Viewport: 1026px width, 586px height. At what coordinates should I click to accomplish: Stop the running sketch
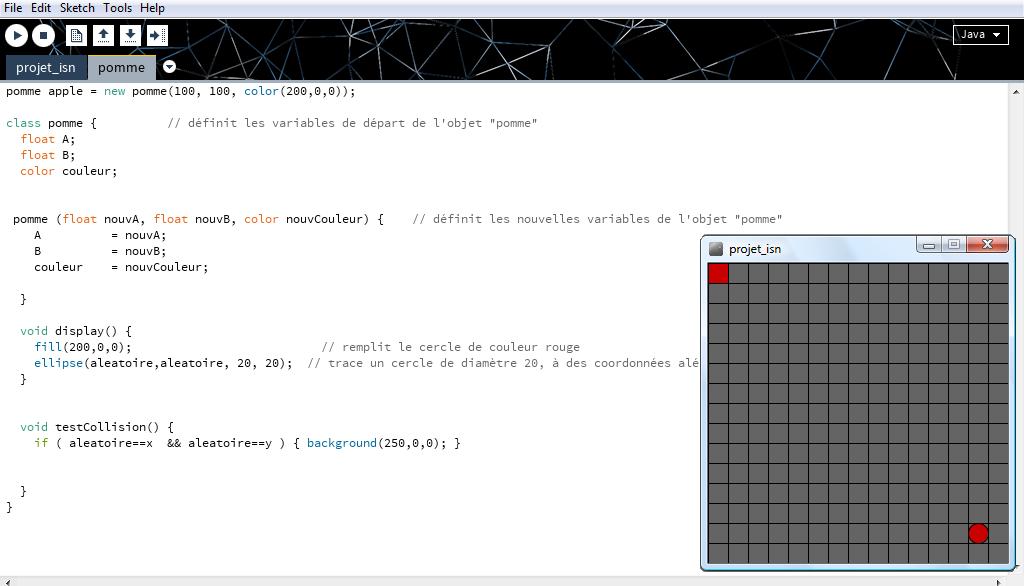(43, 35)
